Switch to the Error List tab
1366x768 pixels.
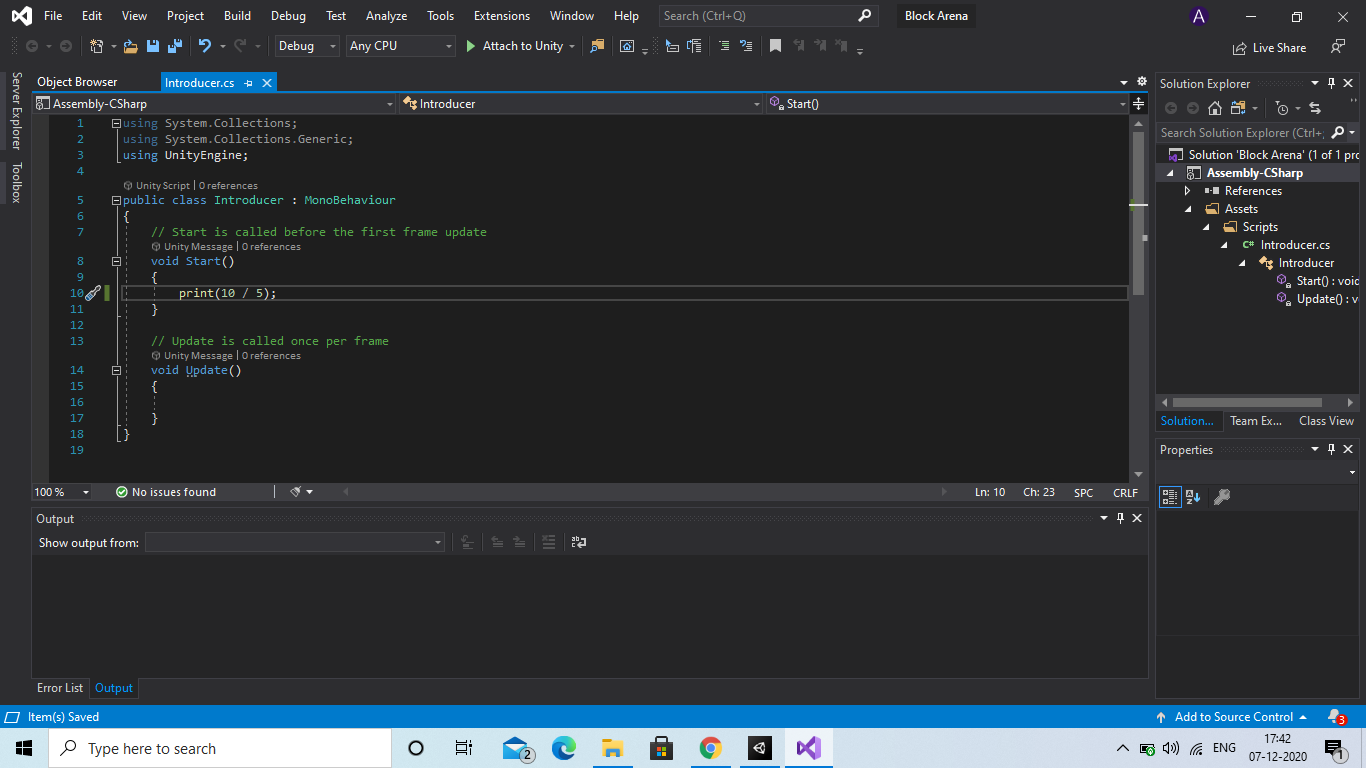coord(59,687)
